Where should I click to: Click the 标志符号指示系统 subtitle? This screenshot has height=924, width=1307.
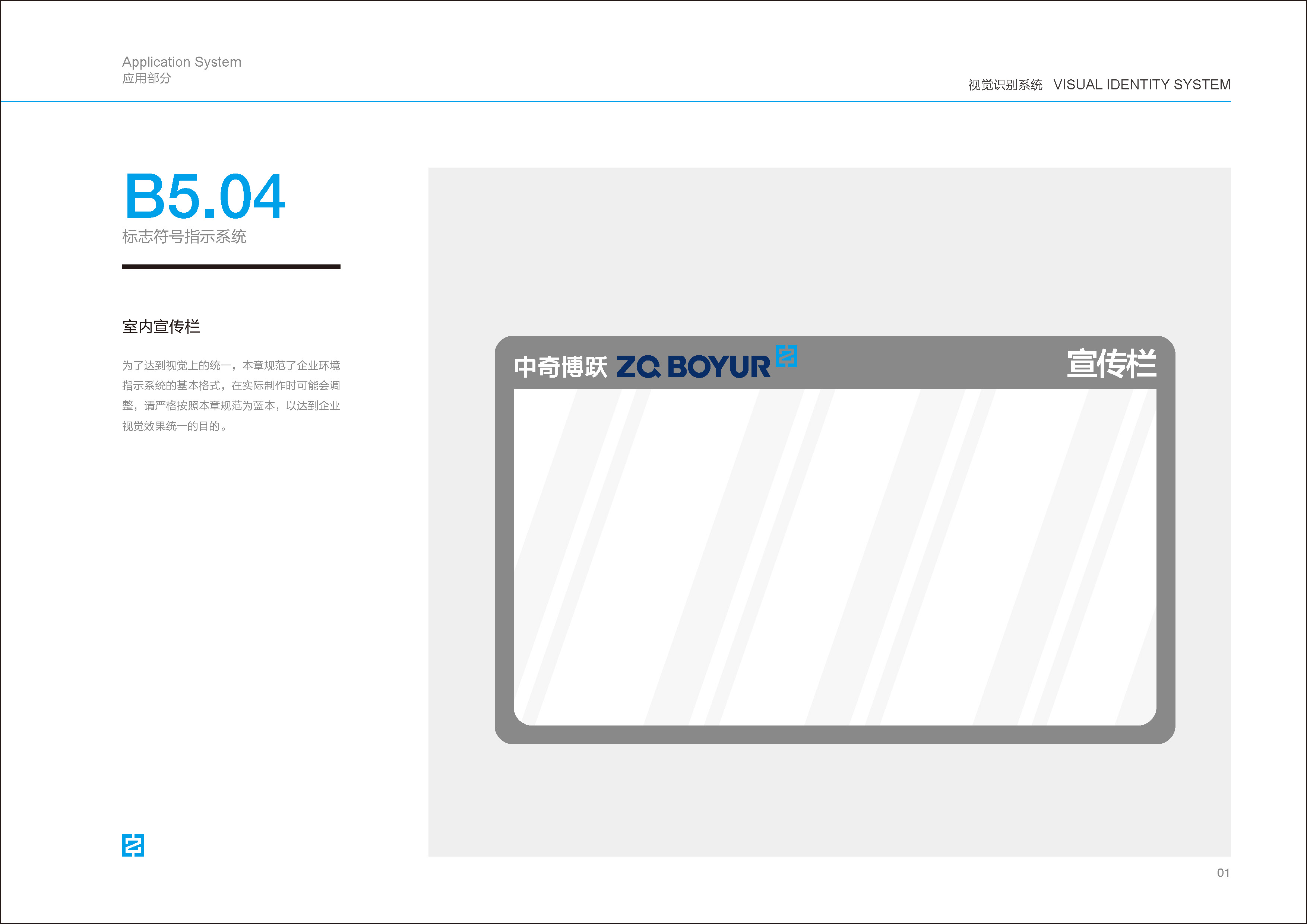[184, 237]
